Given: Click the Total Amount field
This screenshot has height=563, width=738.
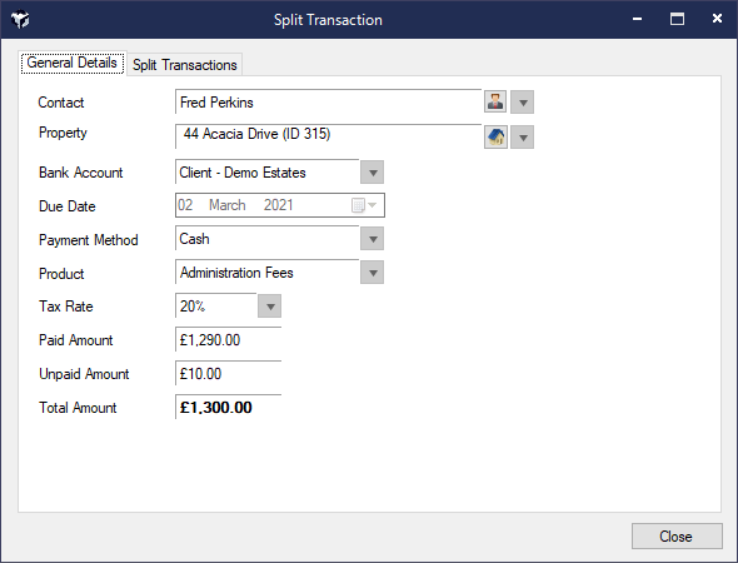Looking at the screenshot, I should [x=228, y=408].
